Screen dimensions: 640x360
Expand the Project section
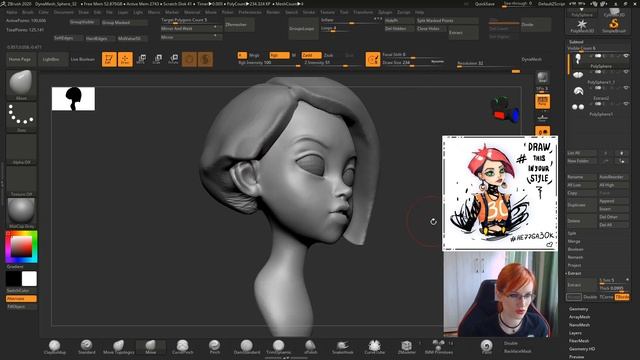(574, 265)
